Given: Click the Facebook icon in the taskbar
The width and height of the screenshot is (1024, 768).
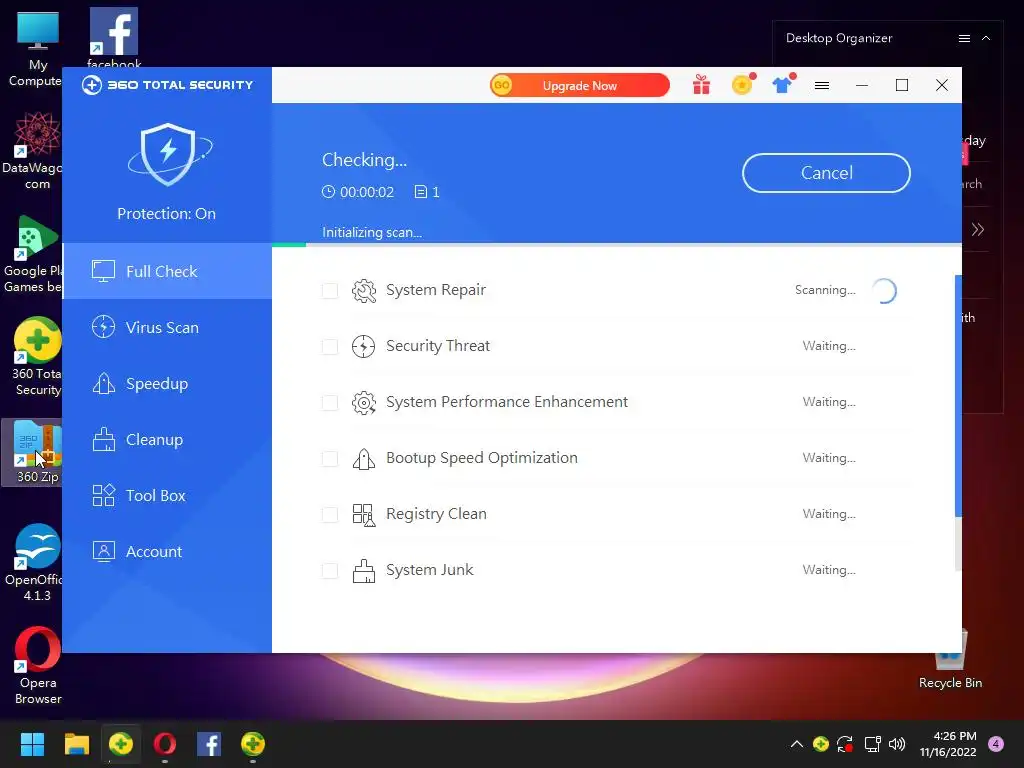Looking at the screenshot, I should (209, 744).
